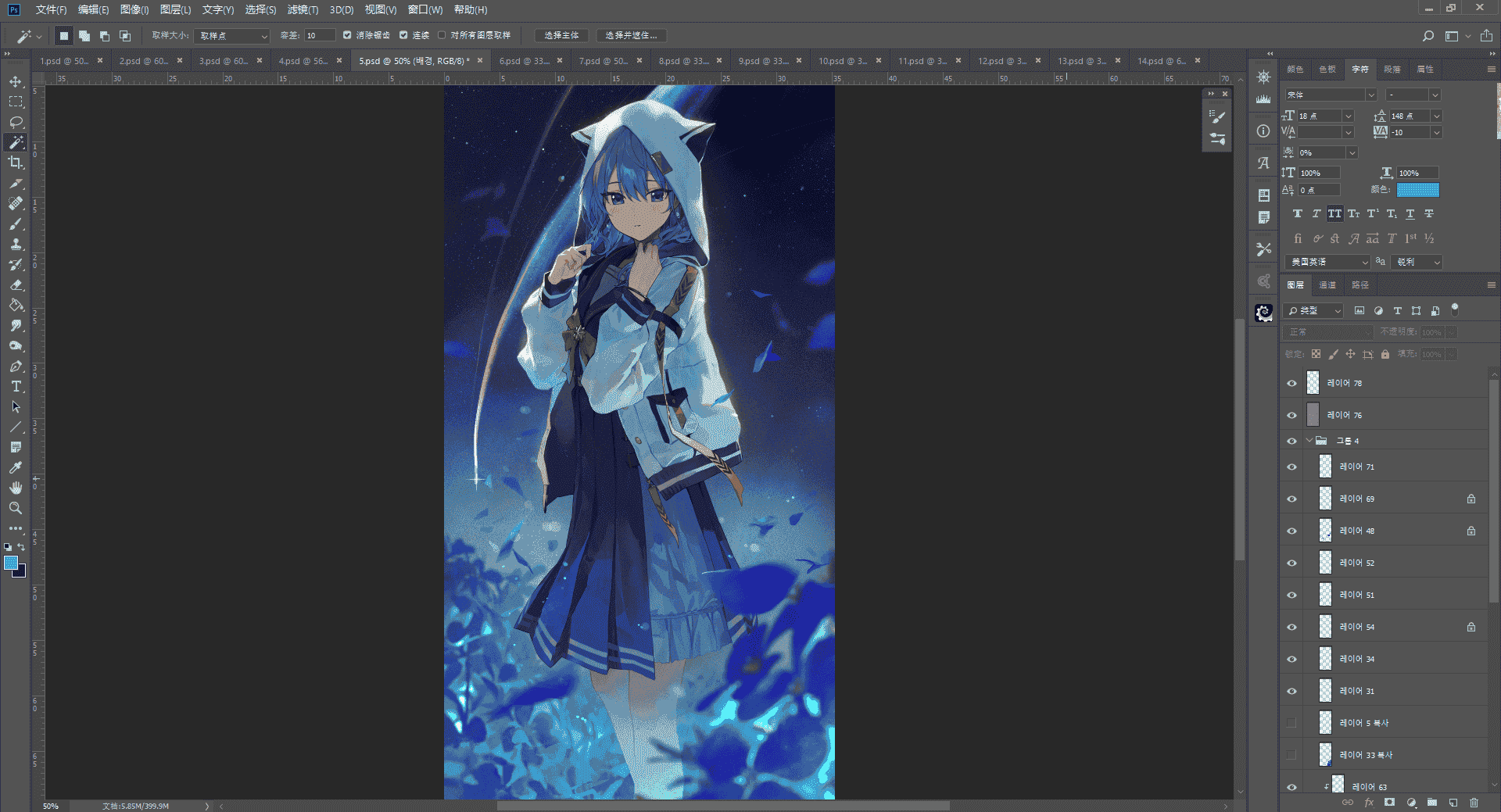Toggle the 消除锯齿 anti-alias checkbox
Screen dimensions: 1501x812
(x=347, y=35)
